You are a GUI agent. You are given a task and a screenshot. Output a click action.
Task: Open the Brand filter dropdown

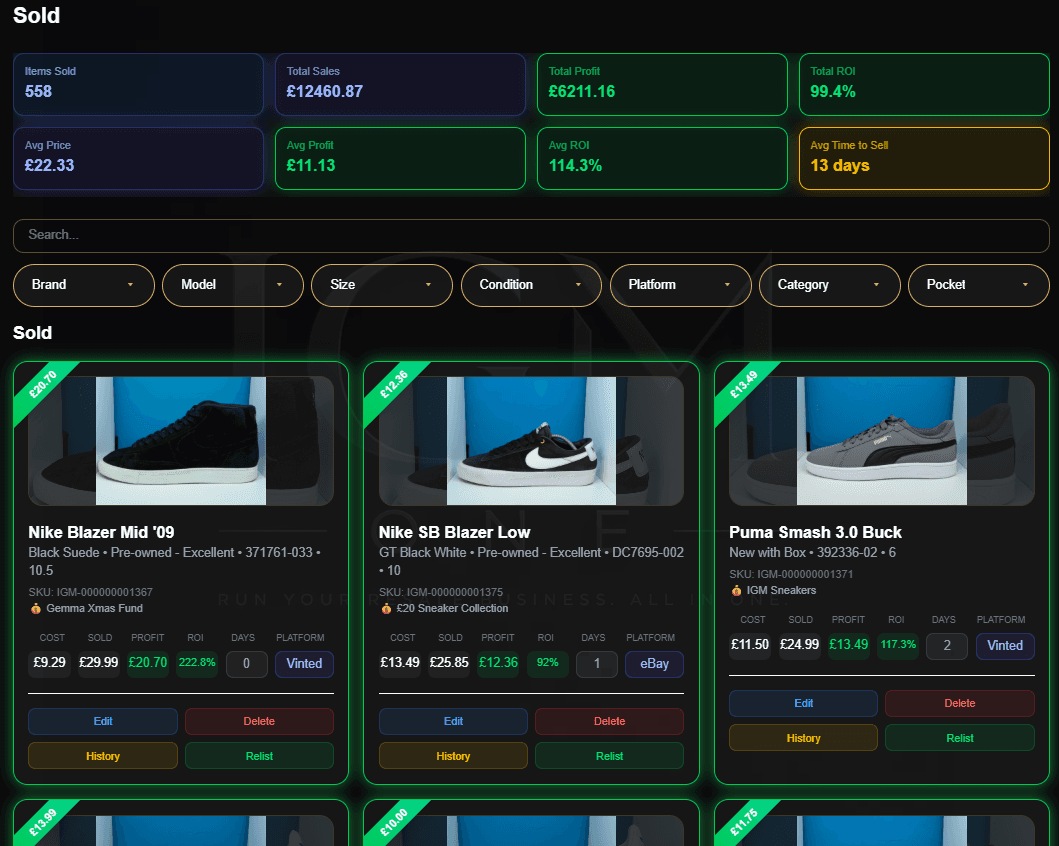coord(84,285)
